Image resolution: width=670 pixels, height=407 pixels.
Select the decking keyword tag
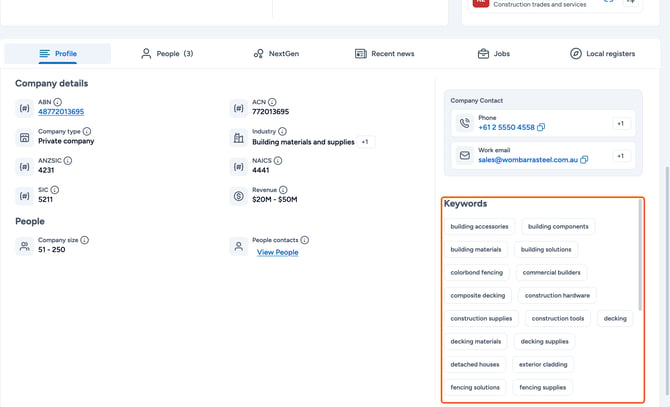click(x=615, y=319)
